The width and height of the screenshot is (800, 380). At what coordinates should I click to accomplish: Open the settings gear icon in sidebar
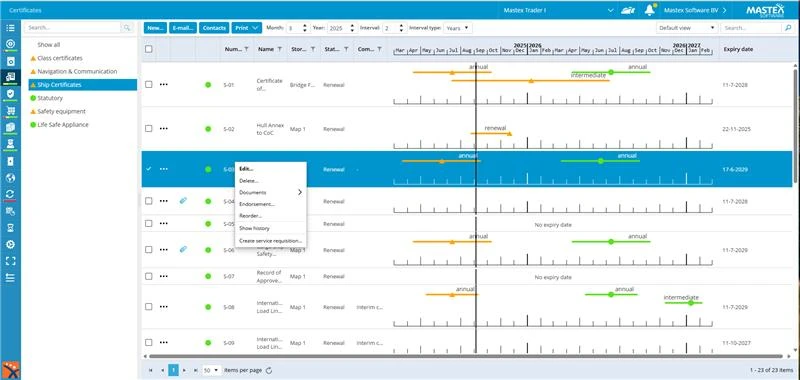pyautogui.click(x=10, y=244)
